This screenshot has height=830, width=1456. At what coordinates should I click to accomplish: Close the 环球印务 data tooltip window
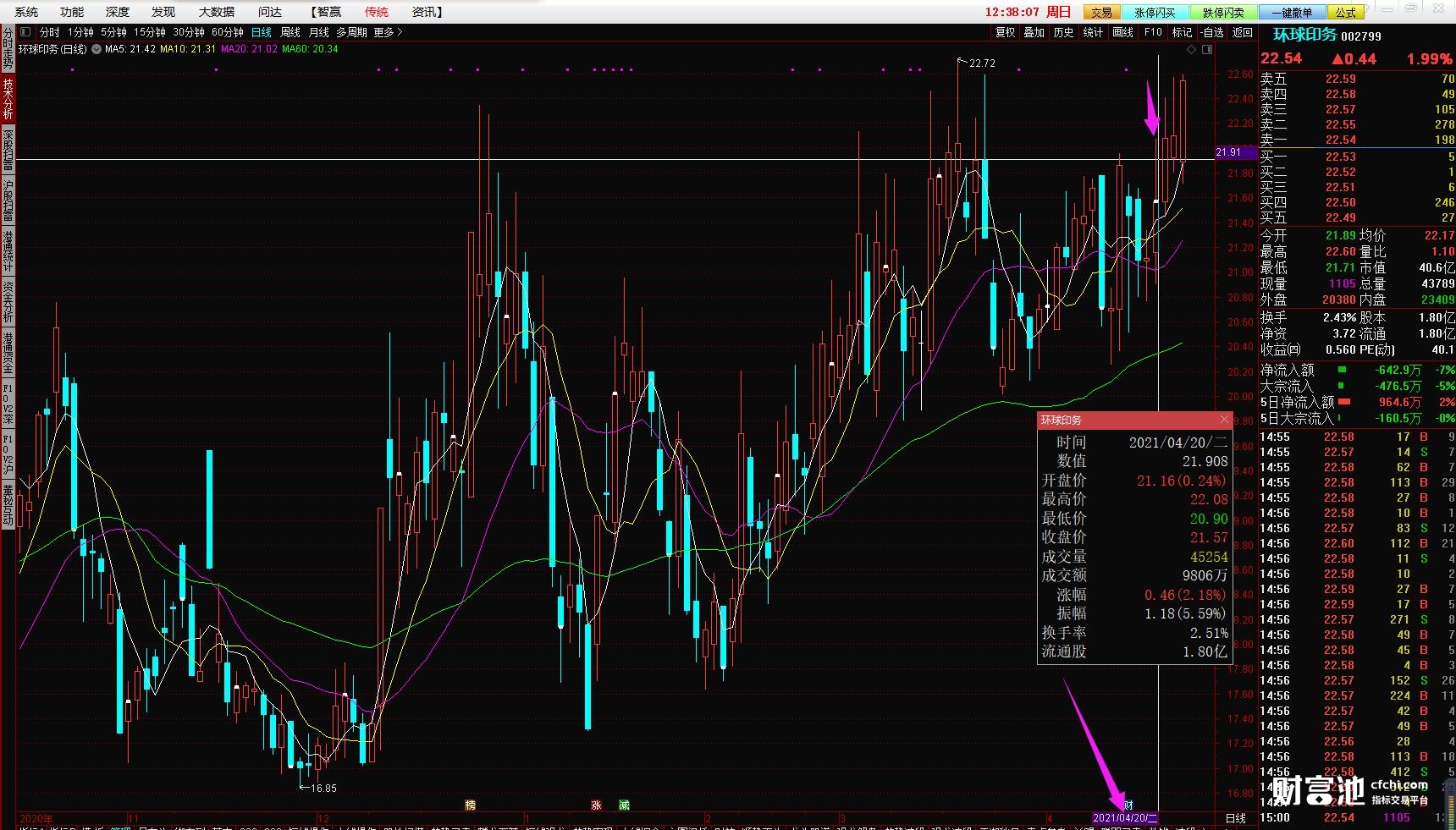click(x=1224, y=420)
